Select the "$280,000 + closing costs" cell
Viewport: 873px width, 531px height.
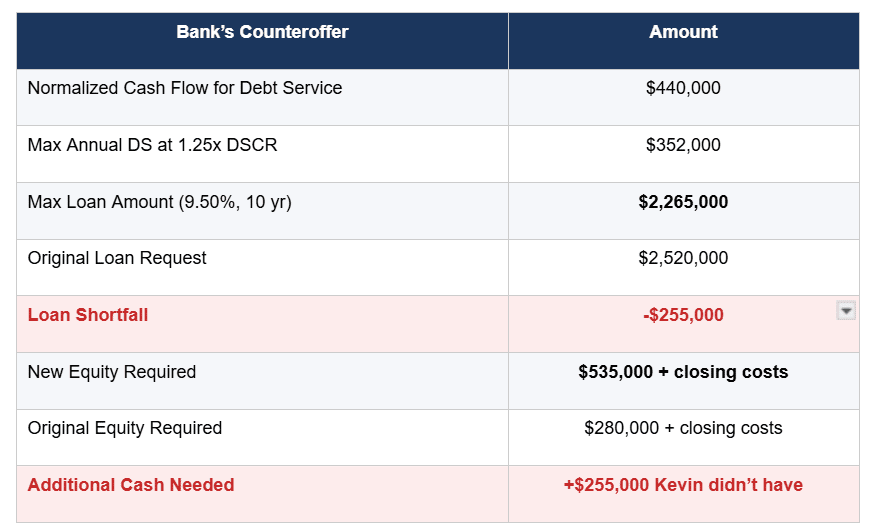tap(683, 428)
